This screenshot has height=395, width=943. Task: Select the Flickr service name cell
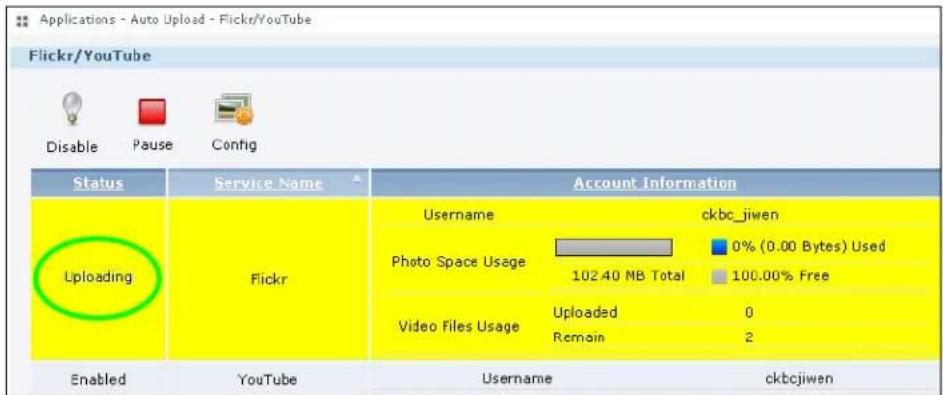click(268, 280)
